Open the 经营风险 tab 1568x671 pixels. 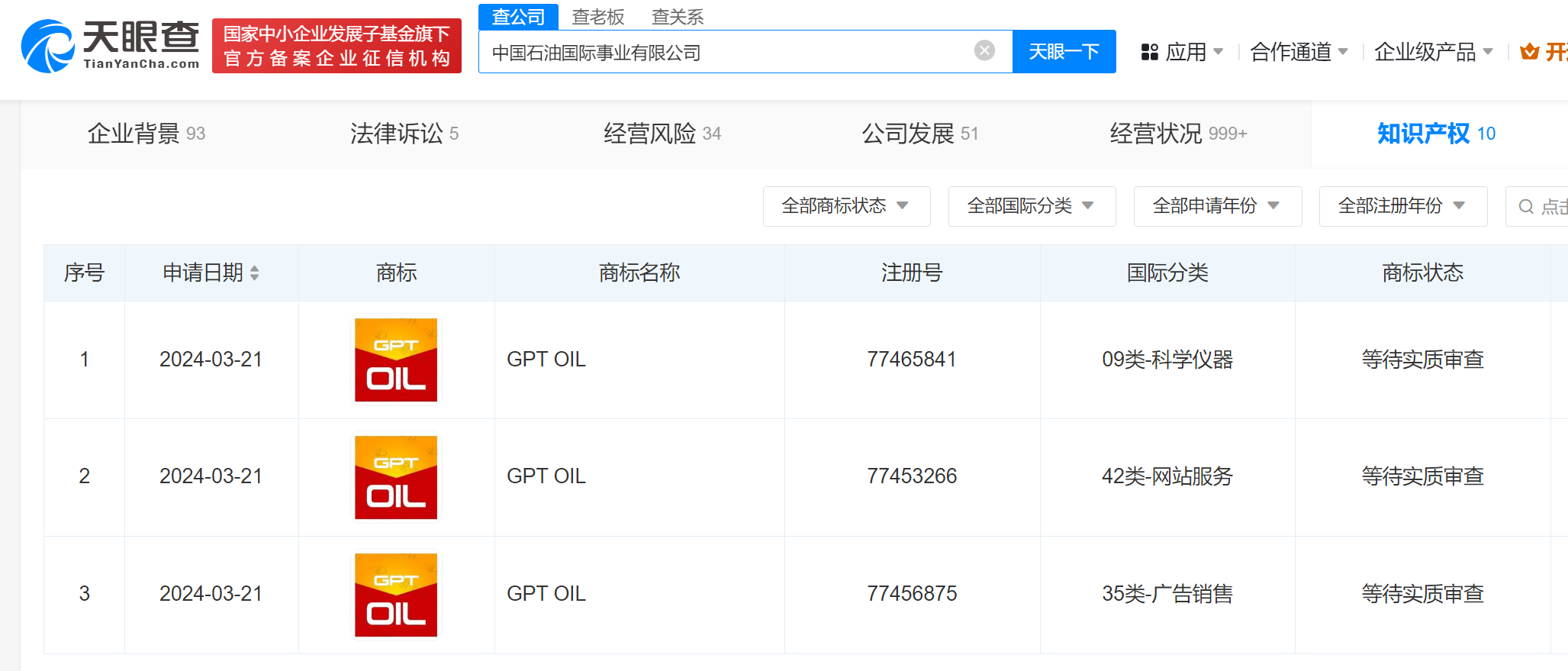(x=662, y=134)
